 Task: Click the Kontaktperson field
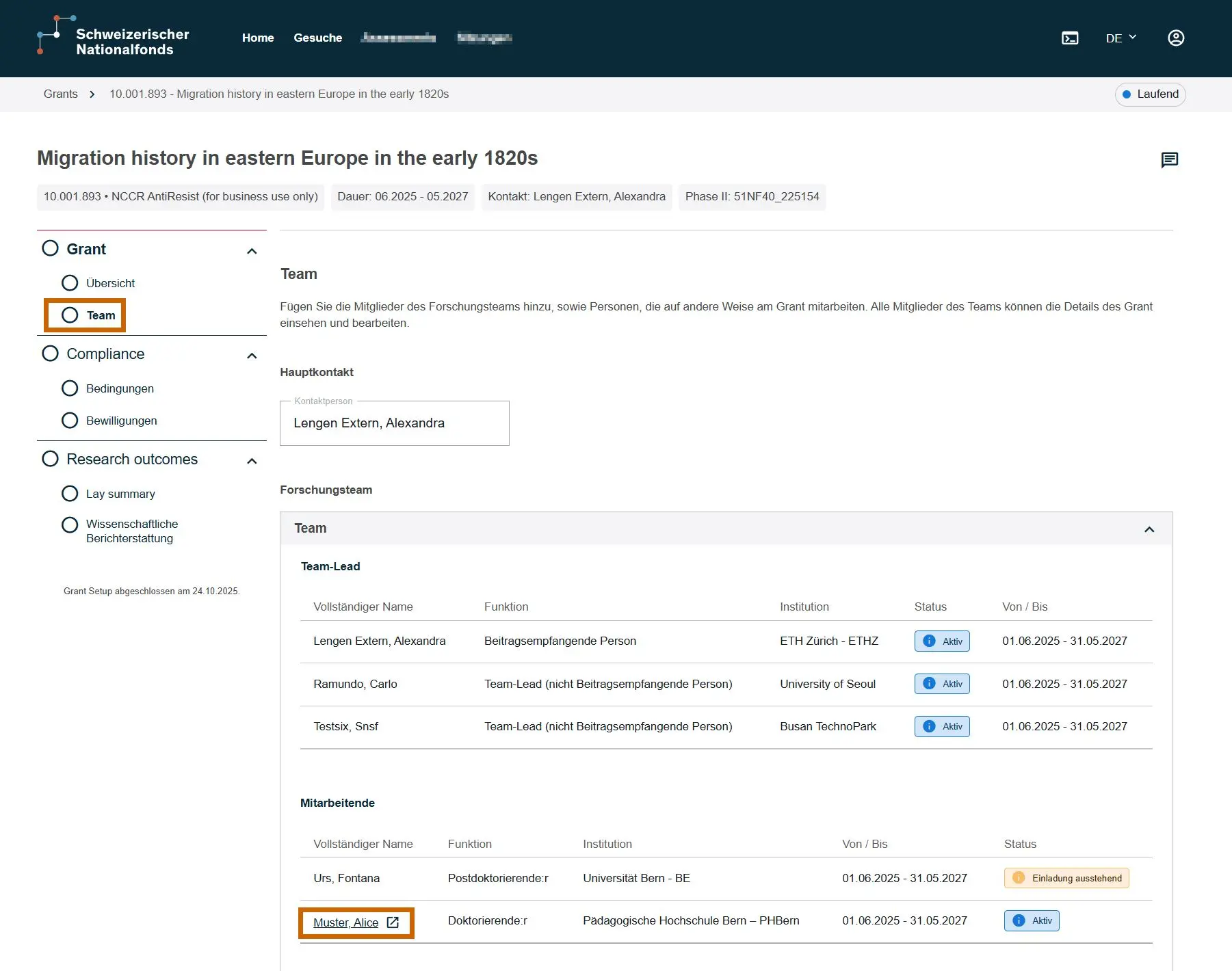pyautogui.click(x=395, y=423)
